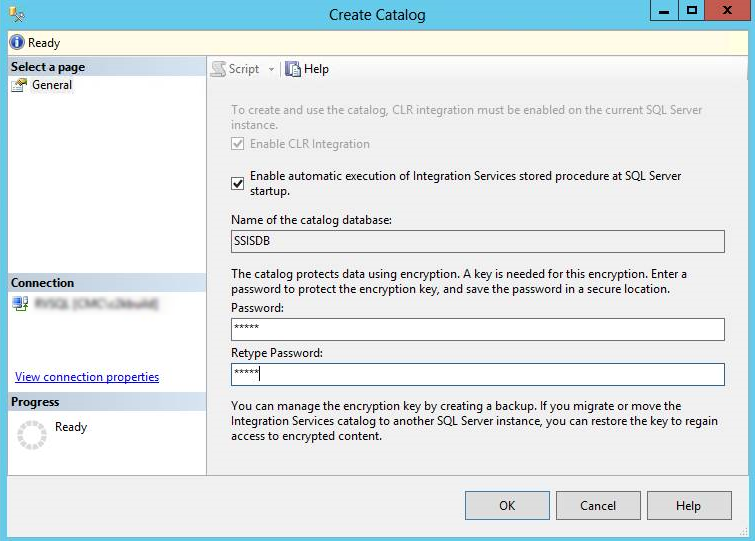Screen dimensions: 755x541
Task: Click the General page icon
Action: (x=19, y=85)
